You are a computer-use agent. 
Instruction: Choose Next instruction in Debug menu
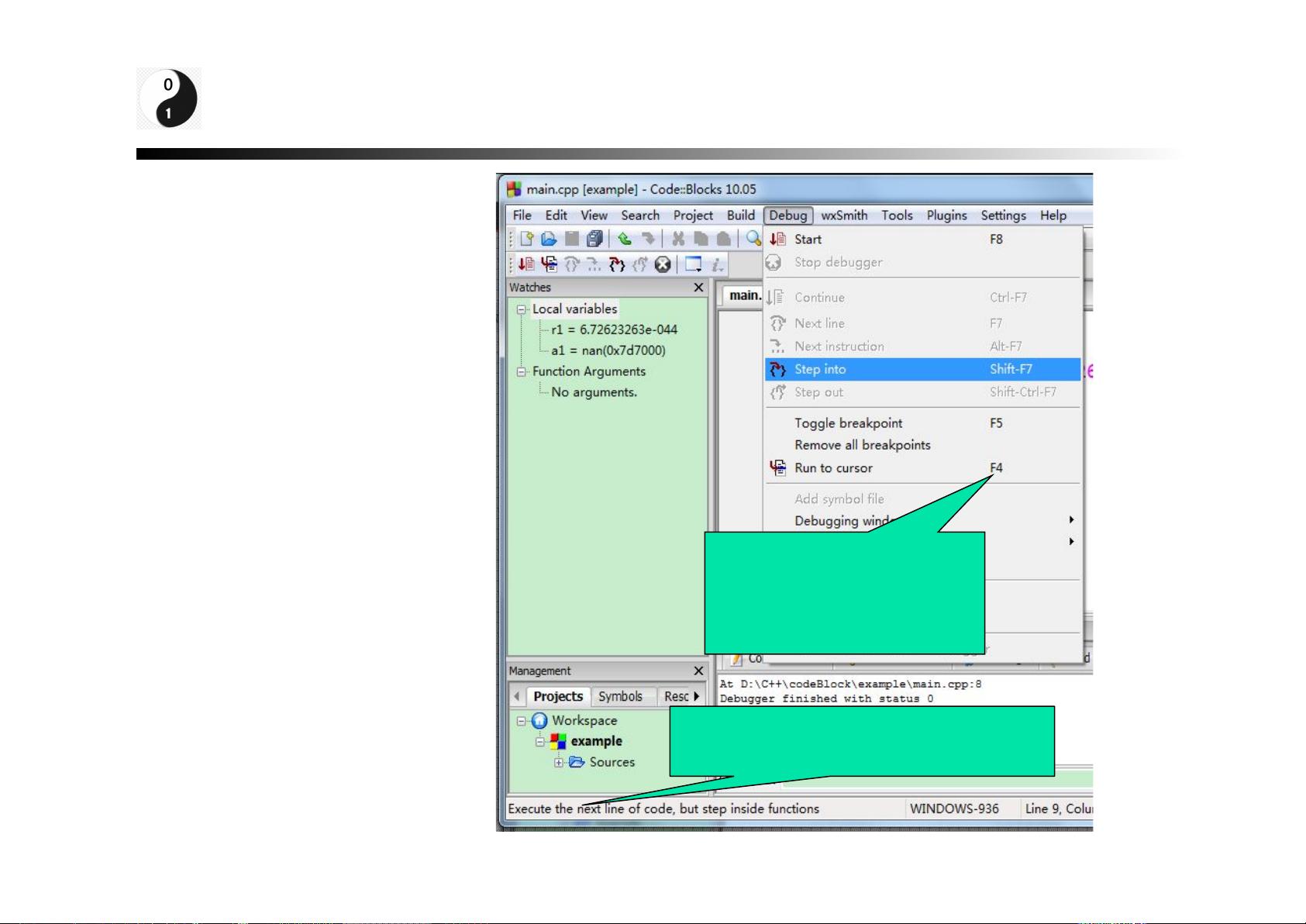click(922, 346)
